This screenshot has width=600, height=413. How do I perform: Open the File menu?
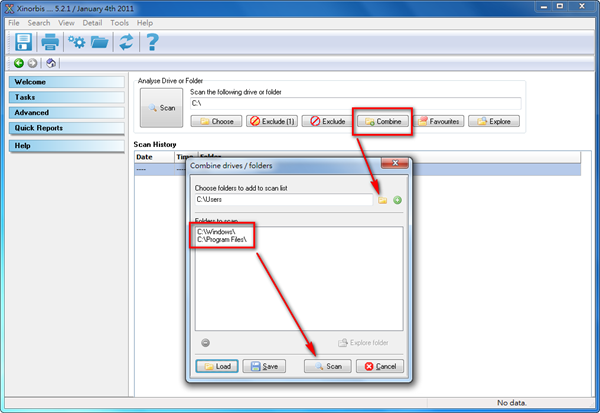[x=14, y=23]
